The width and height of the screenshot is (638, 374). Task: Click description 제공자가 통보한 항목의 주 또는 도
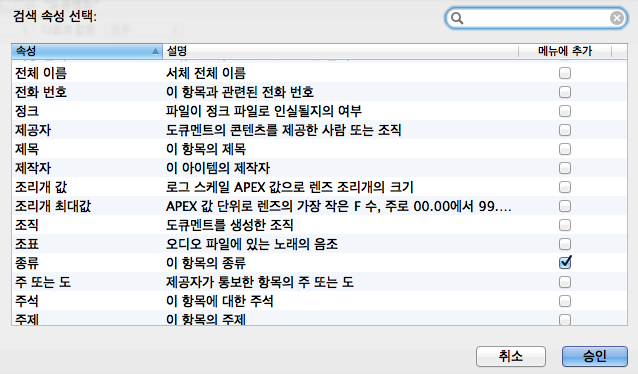coord(260,282)
